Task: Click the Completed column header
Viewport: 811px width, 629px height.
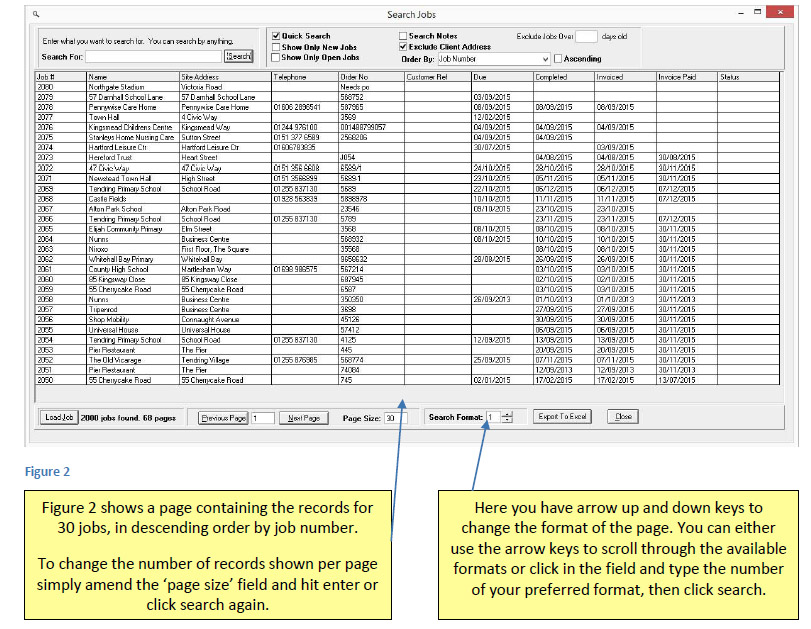Action: (x=564, y=77)
